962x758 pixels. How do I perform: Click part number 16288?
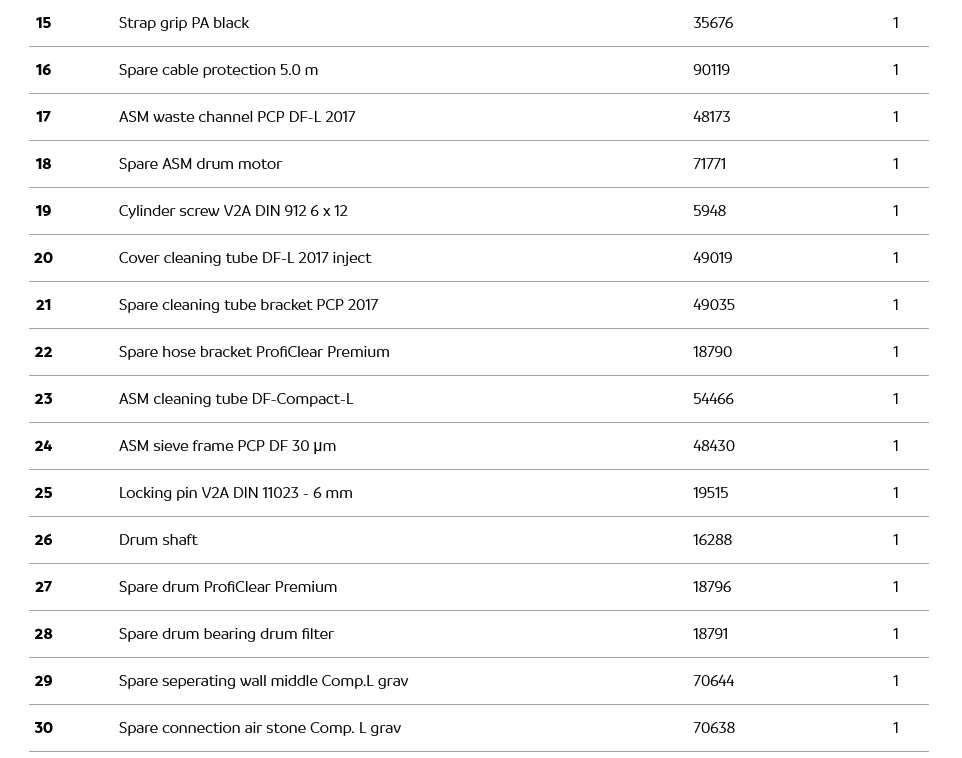(712, 540)
